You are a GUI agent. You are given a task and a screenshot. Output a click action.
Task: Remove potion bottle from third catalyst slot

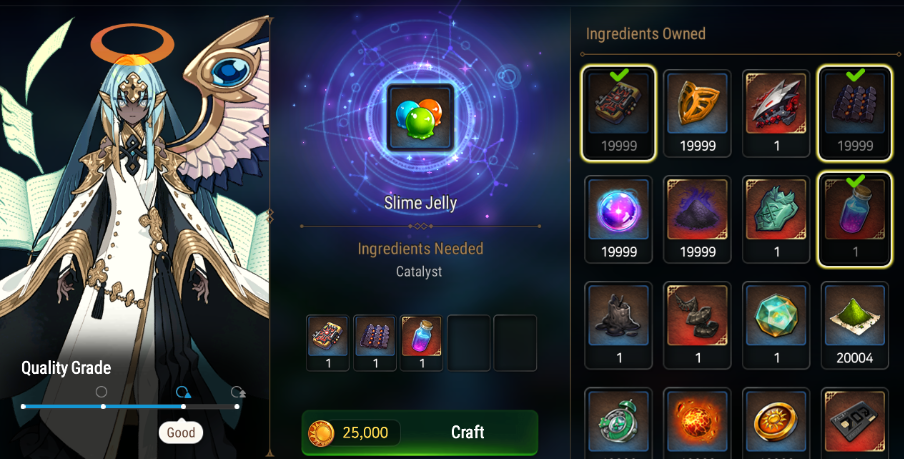pyautogui.click(x=421, y=343)
